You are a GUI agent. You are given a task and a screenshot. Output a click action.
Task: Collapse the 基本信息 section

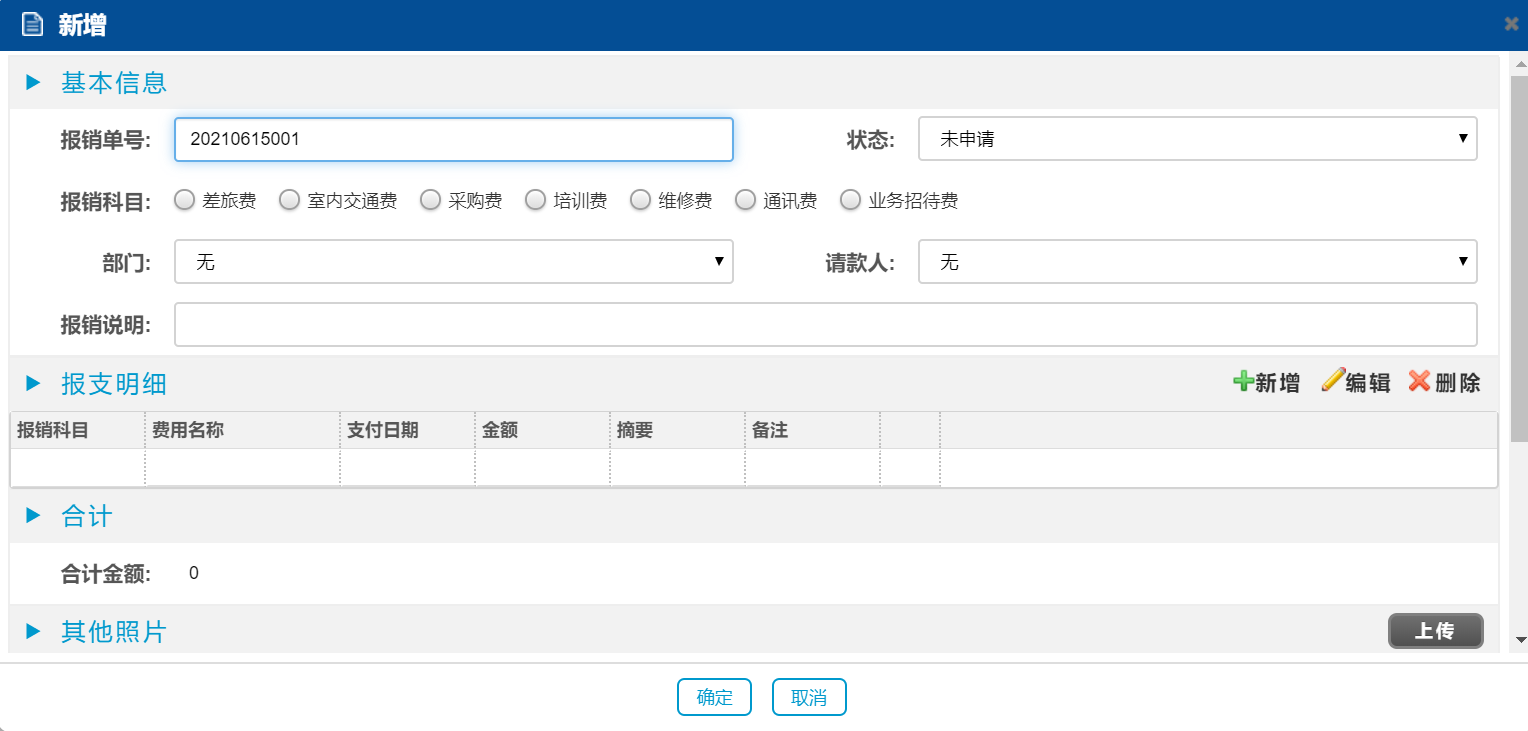(x=33, y=82)
